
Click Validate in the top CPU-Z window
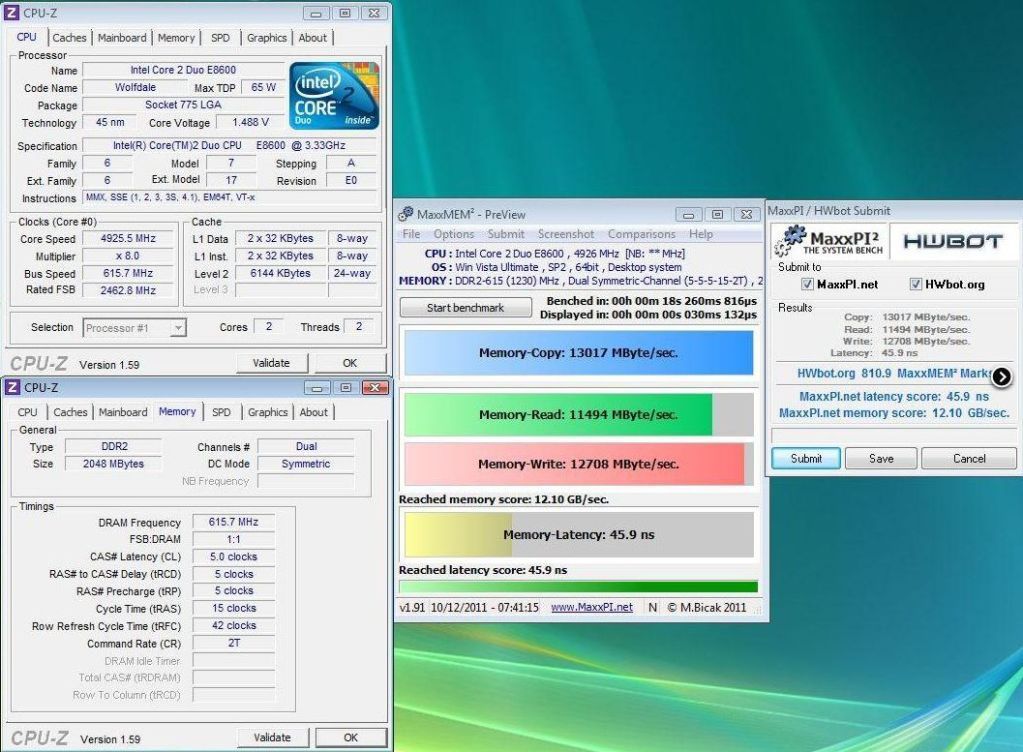click(271, 363)
